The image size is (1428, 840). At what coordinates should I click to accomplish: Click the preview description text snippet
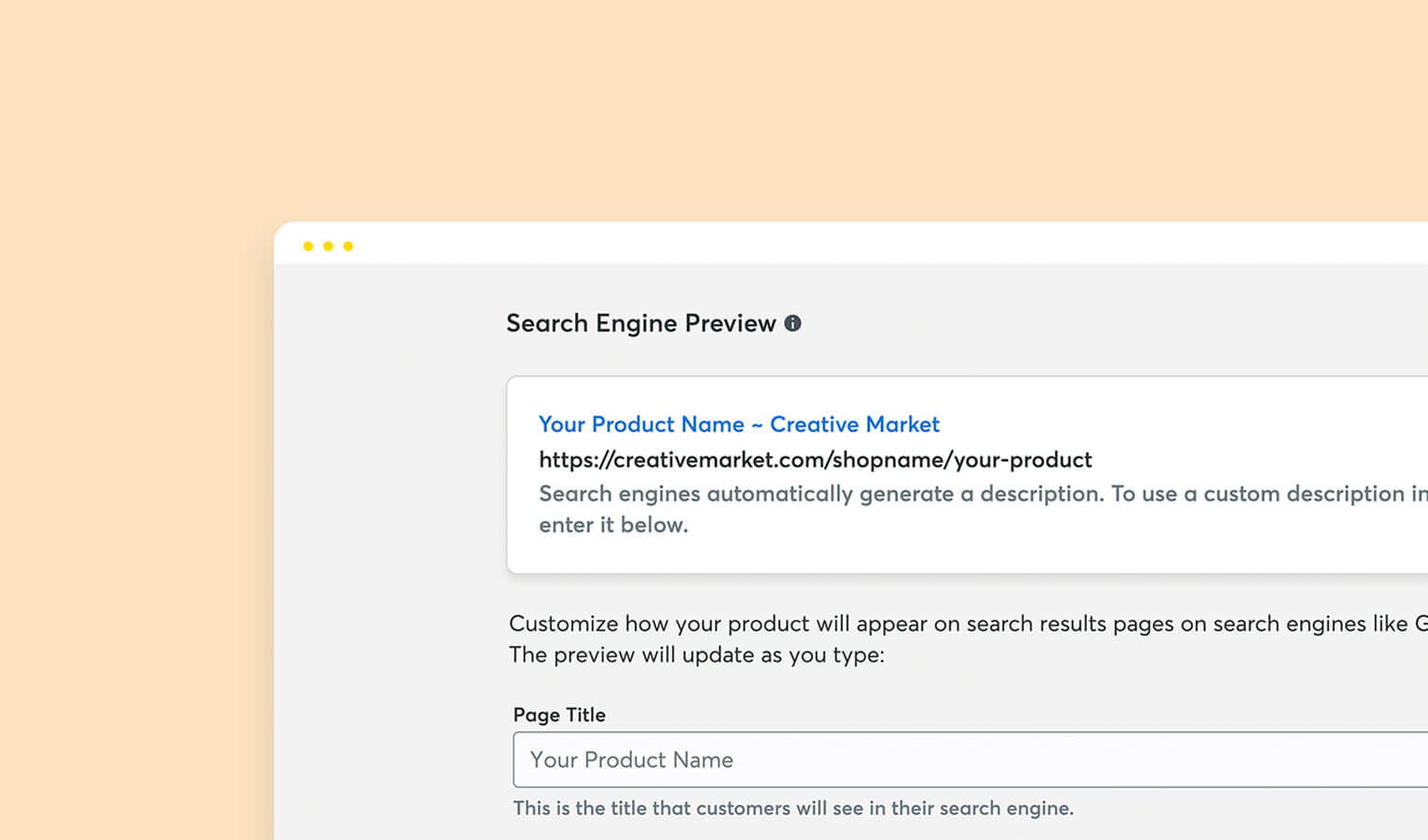tap(983, 509)
